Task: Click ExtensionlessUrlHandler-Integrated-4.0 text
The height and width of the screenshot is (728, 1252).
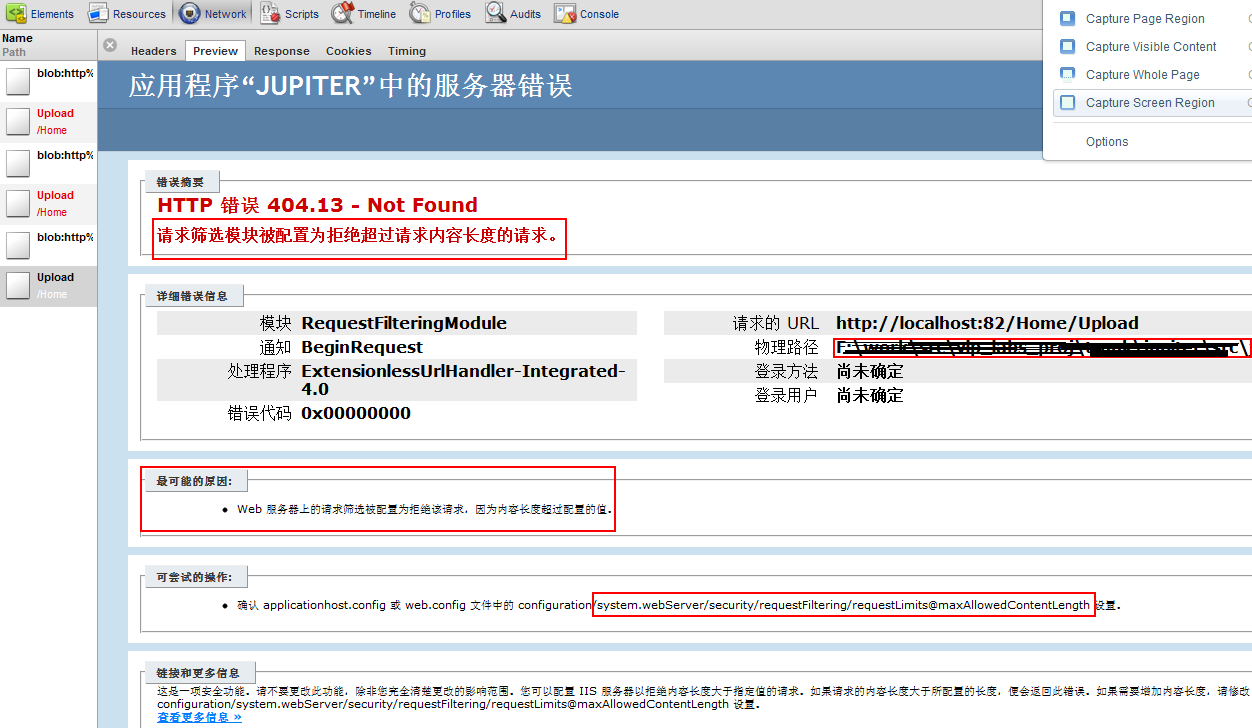Action: [x=463, y=380]
